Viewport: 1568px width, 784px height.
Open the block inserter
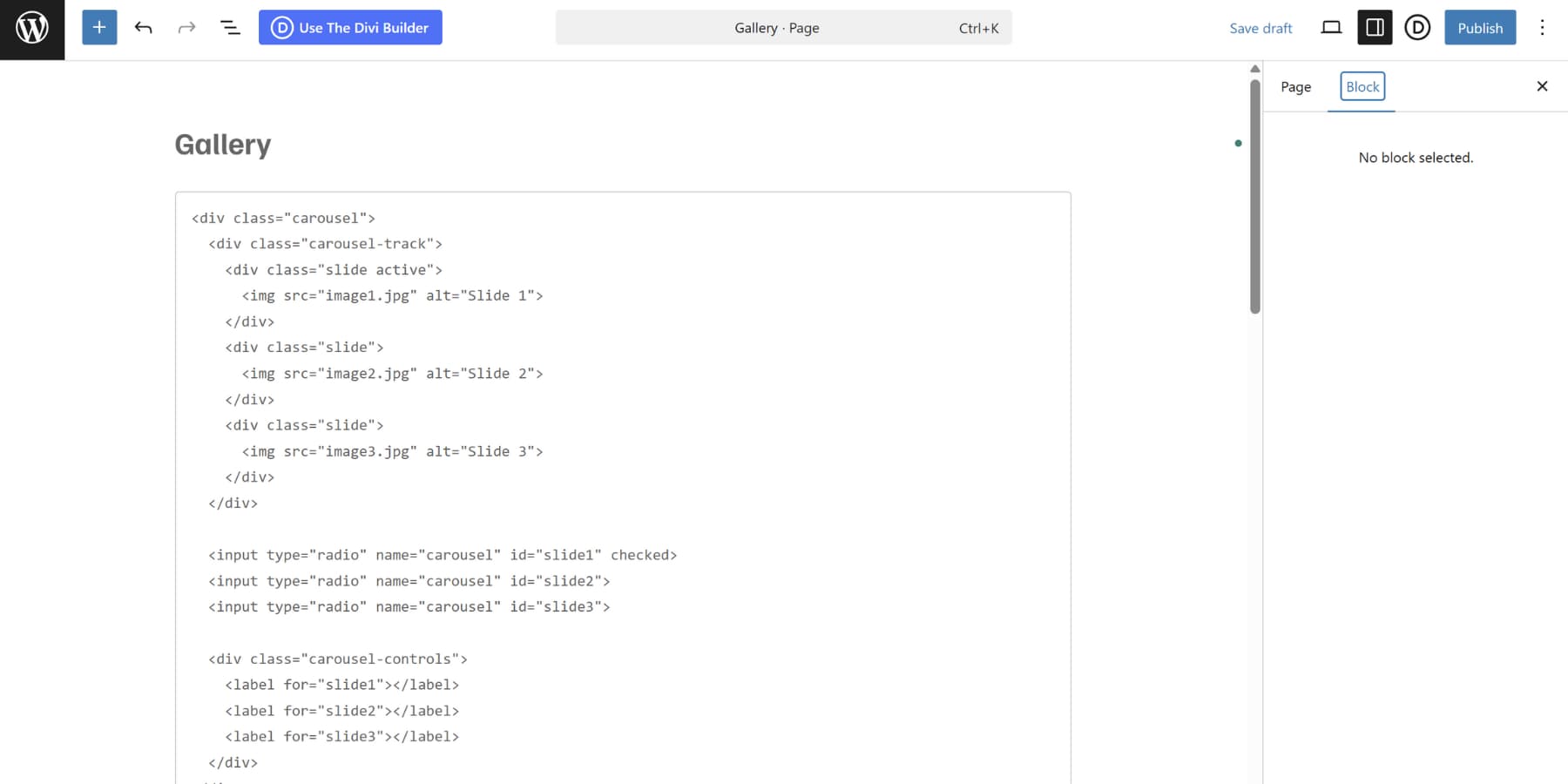pyautogui.click(x=98, y=27)
